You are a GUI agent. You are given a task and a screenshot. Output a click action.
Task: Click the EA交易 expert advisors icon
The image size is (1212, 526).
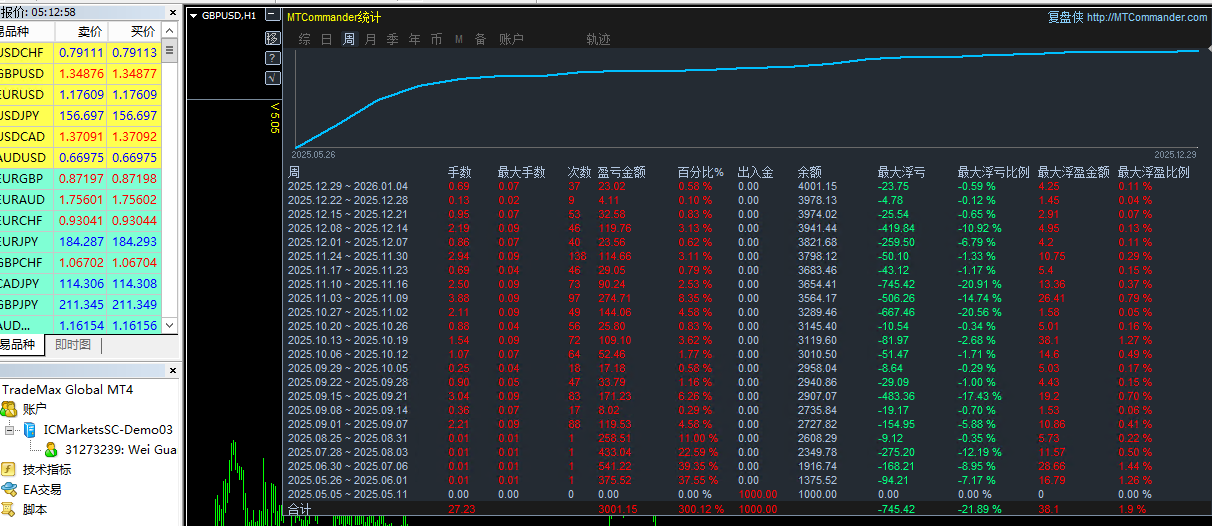tap(9, 489)
